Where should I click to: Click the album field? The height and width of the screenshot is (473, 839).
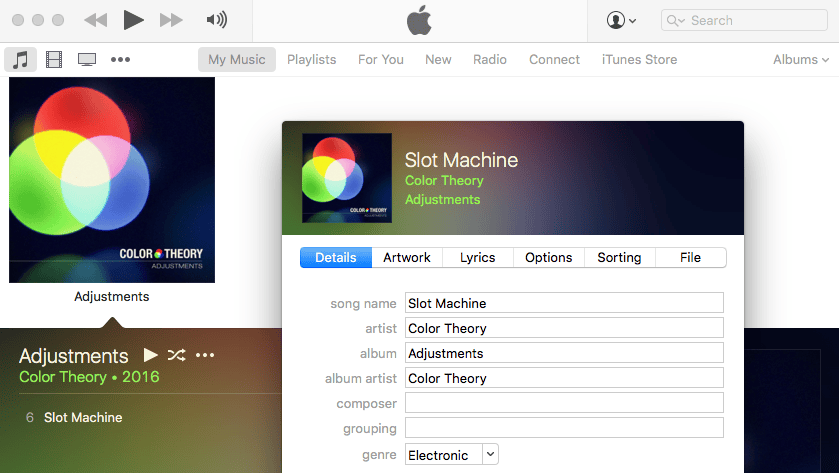(x=564, y=353)
